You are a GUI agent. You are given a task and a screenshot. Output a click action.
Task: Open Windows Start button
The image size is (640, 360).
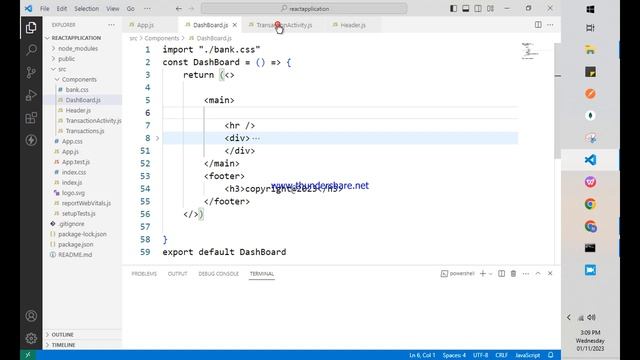coord(590,9)
